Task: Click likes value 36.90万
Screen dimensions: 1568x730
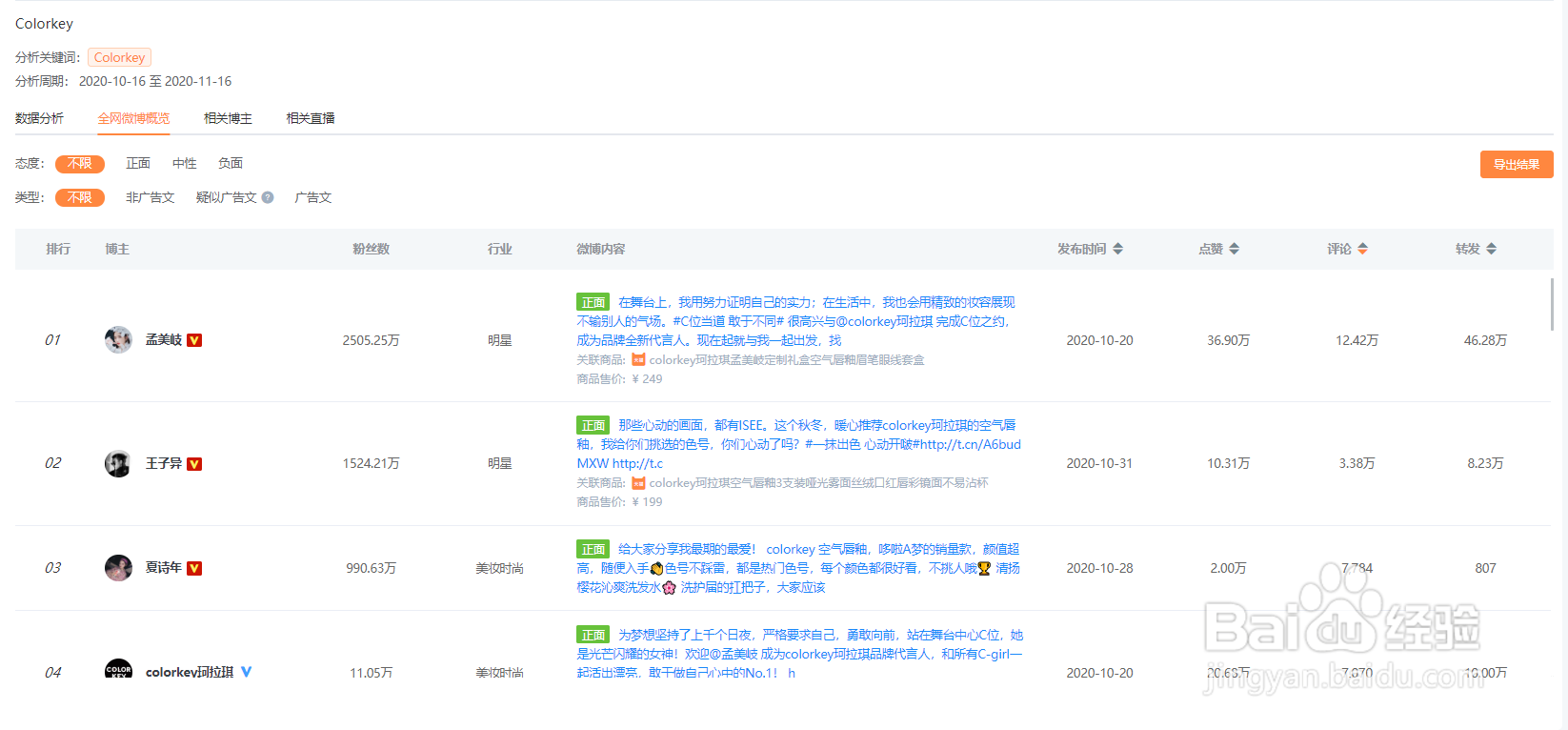Action: (x=1229, y=340)
